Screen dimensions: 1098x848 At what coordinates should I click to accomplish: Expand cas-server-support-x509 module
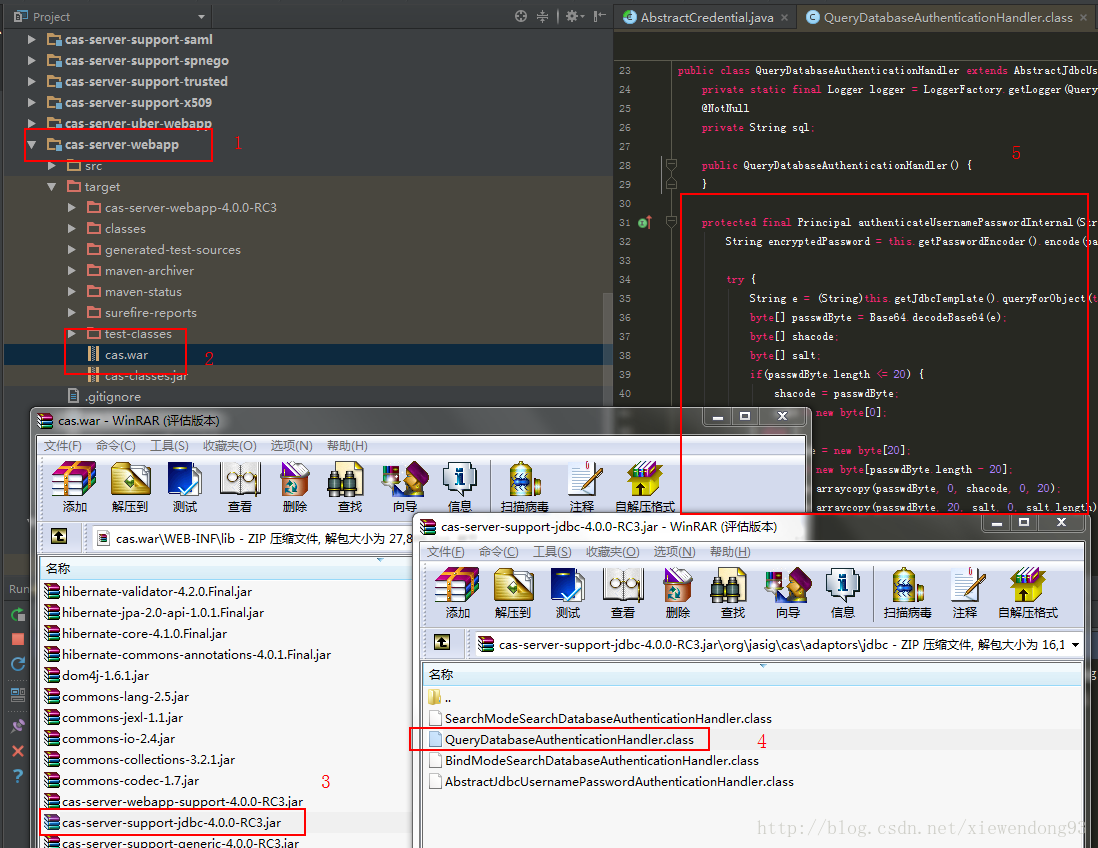(x=32, y=103)
